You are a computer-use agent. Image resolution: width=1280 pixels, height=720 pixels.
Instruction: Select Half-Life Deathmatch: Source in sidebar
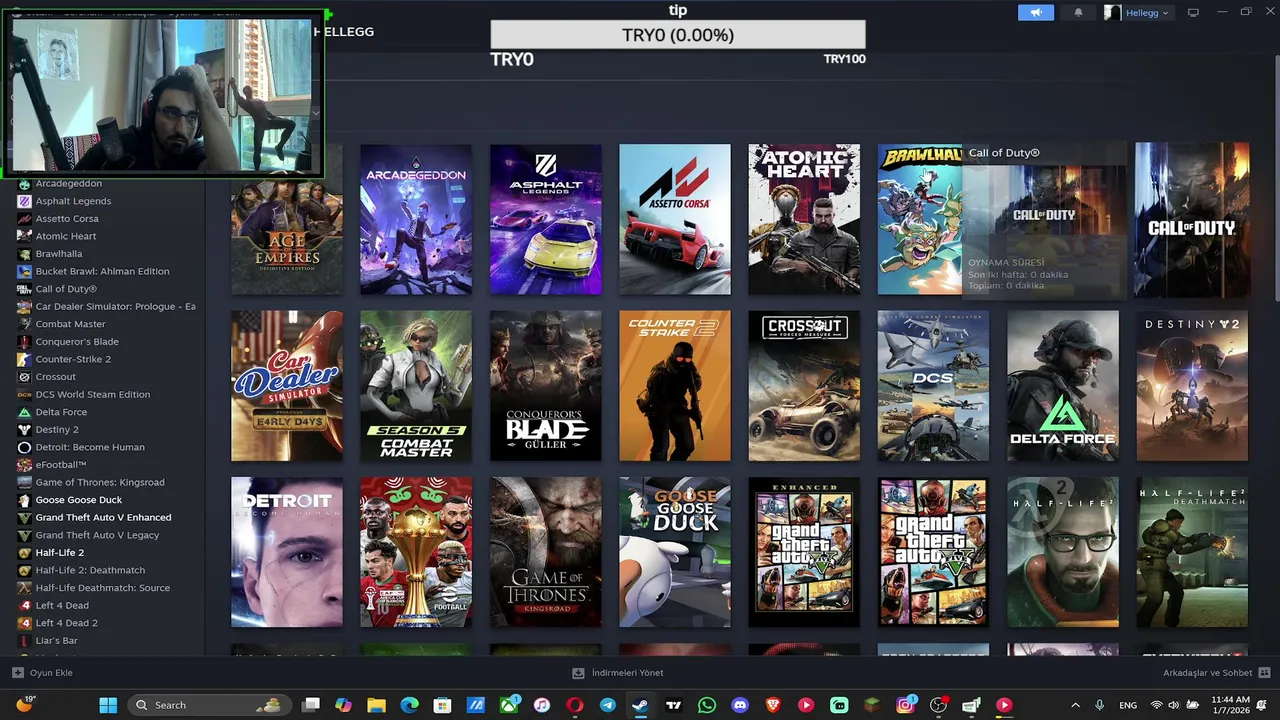[x=103, y=588]
